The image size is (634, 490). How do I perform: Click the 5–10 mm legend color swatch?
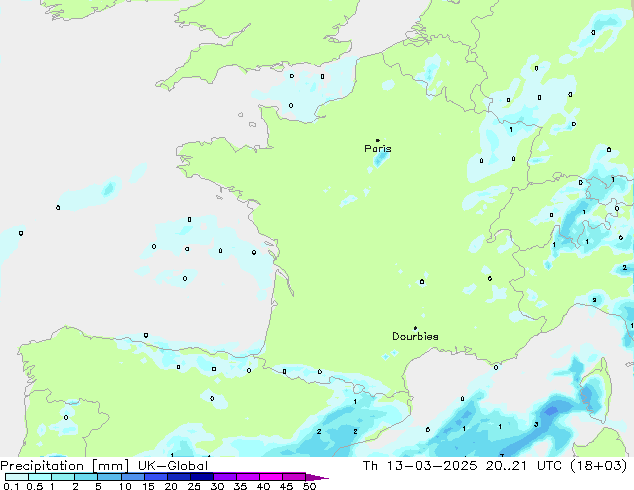coord(109,477)
